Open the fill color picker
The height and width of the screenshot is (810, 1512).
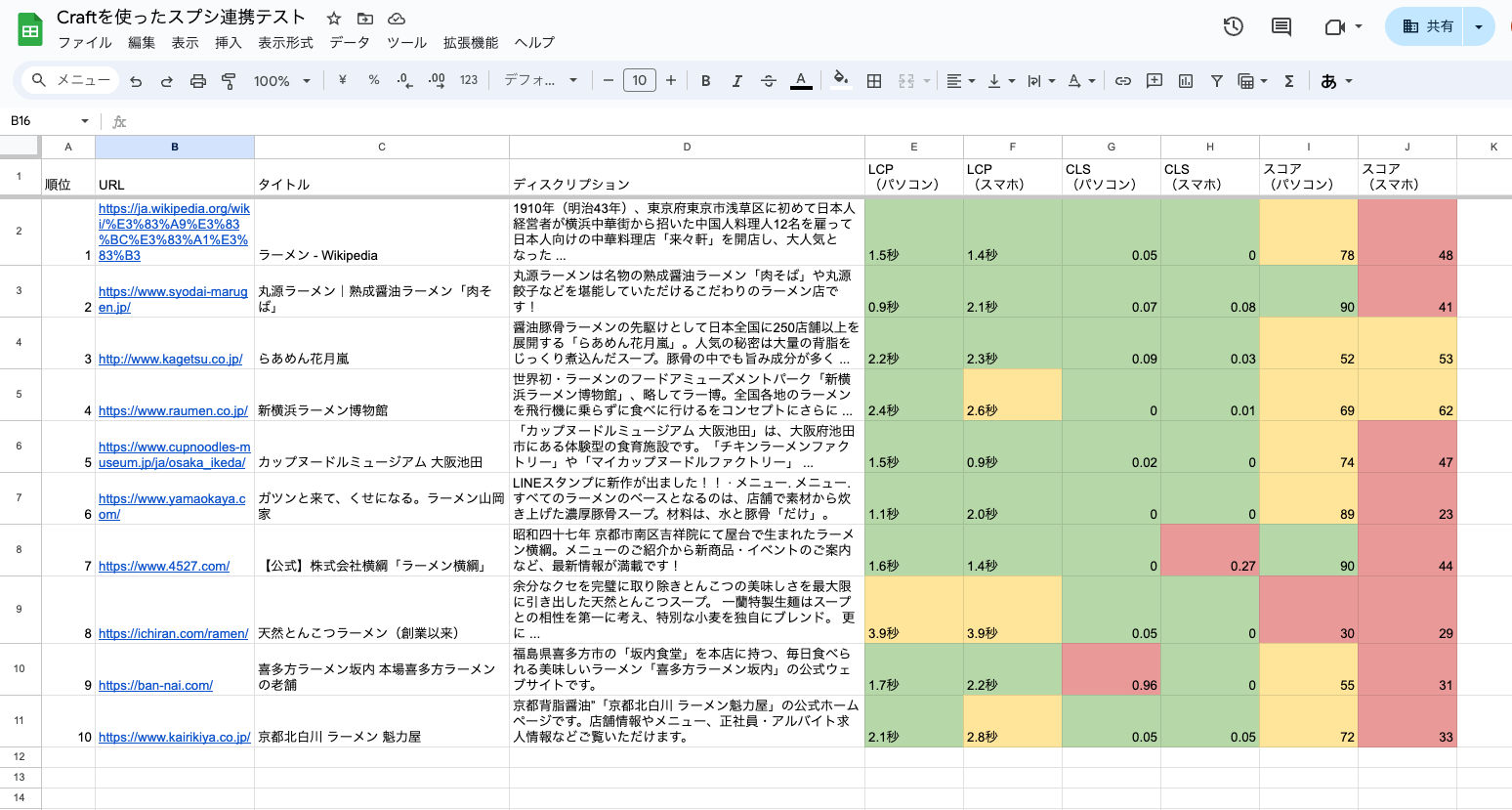click(x=840, y=80)
